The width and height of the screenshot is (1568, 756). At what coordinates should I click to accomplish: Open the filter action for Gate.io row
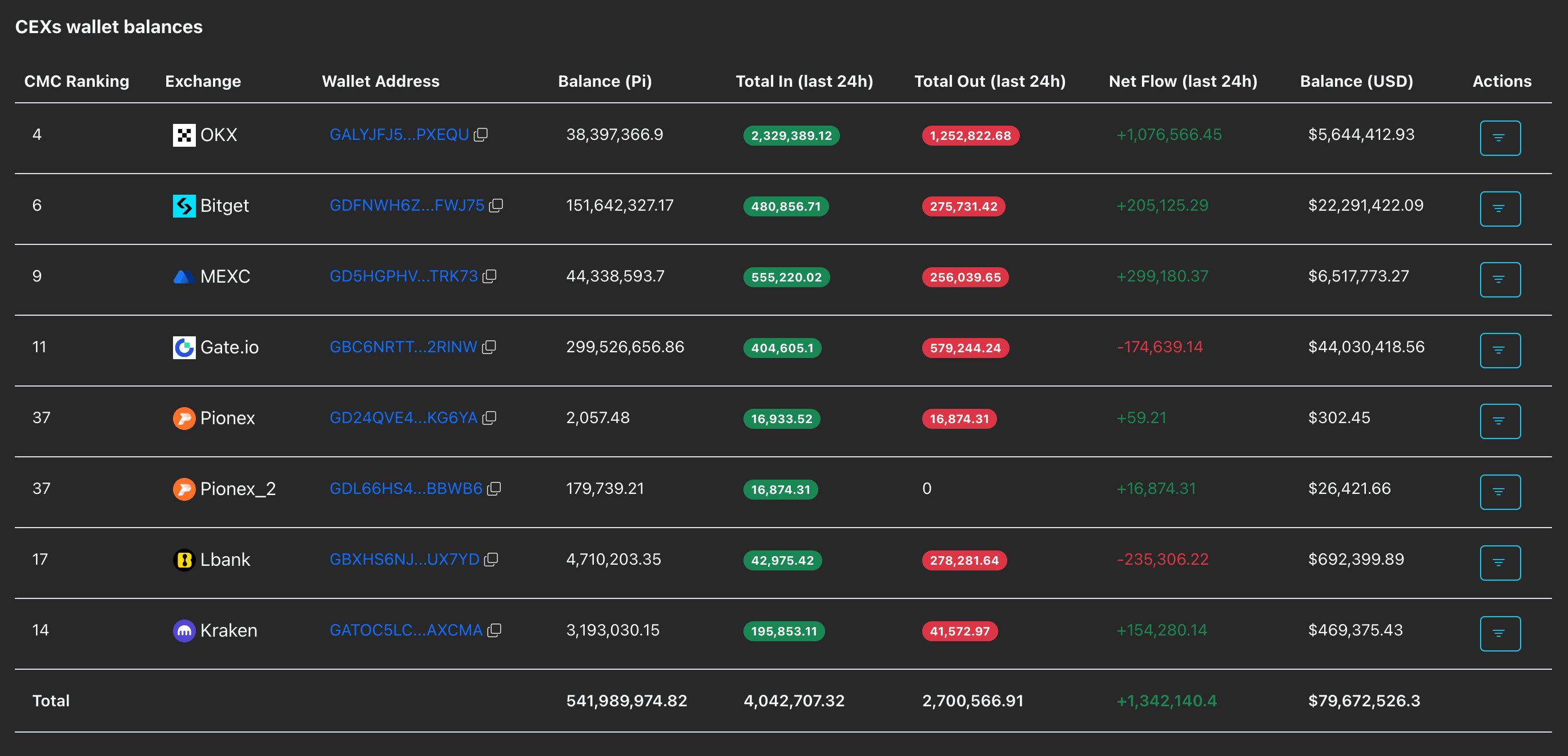coord(1500,351)
